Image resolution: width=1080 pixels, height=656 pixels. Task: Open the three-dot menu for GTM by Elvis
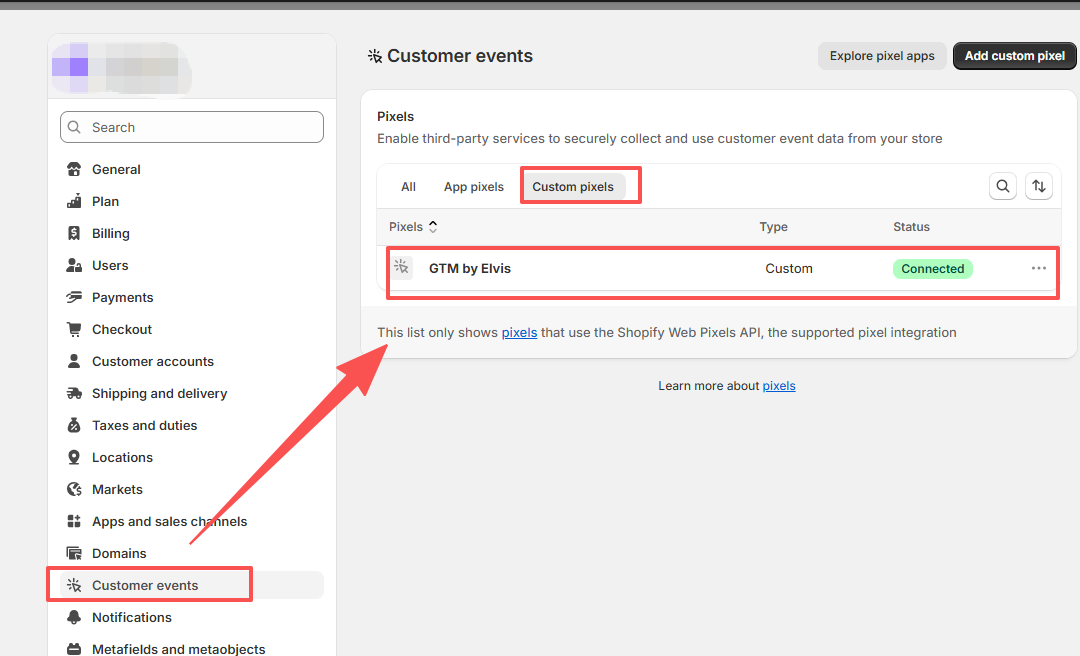1039,268
